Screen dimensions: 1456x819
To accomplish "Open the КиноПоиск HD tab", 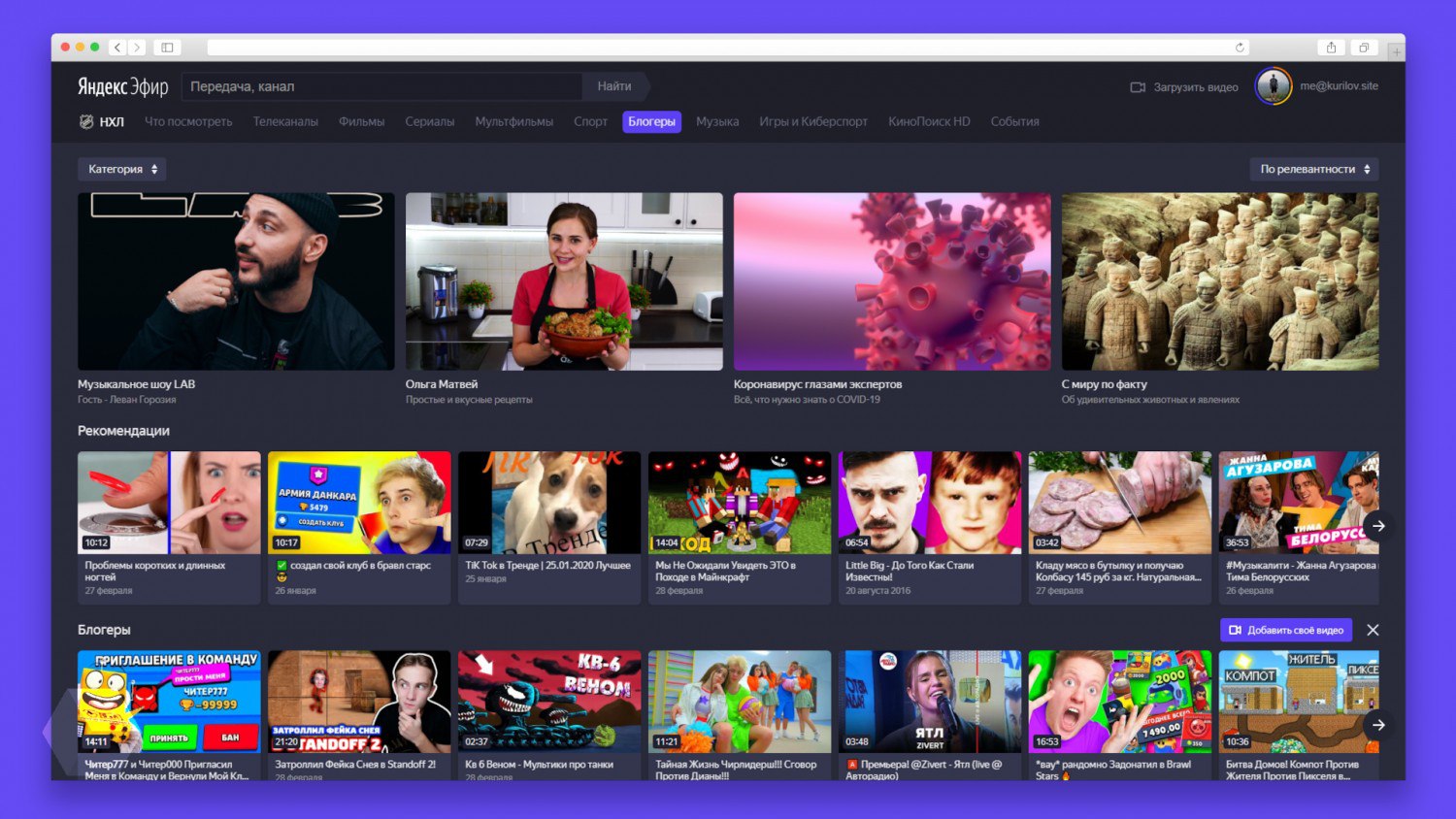I will click(x=929, y=121).
